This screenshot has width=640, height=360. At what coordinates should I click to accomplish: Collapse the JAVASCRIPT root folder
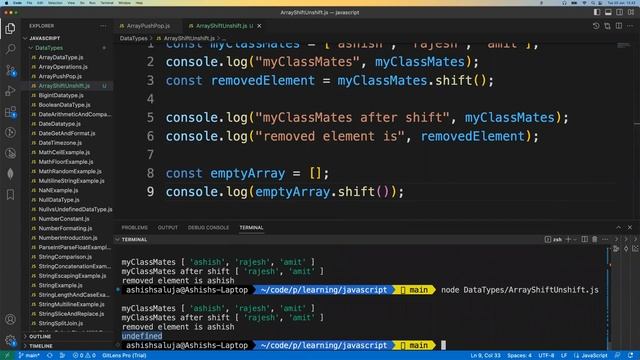pos(43,38)
